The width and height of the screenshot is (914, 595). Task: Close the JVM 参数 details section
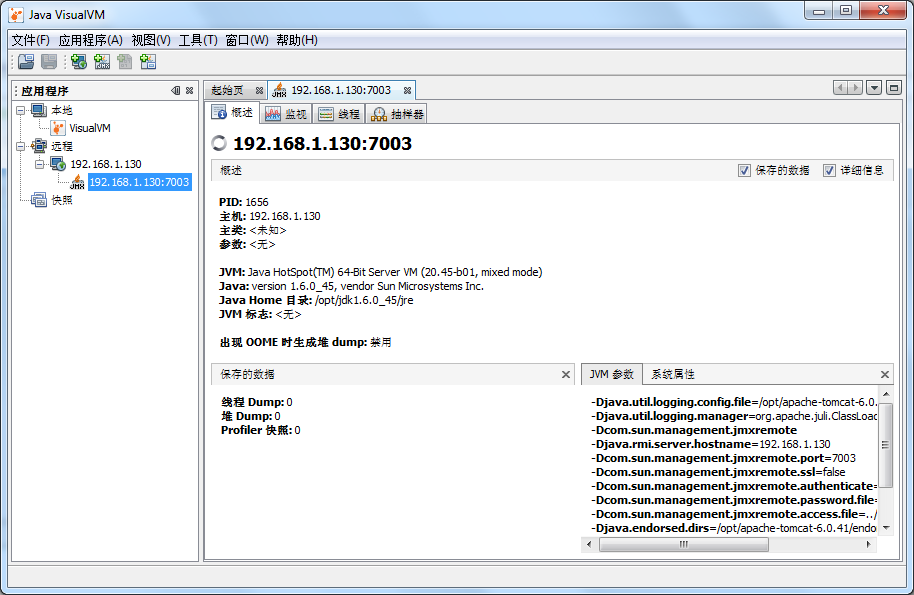[x=884, y=375]
